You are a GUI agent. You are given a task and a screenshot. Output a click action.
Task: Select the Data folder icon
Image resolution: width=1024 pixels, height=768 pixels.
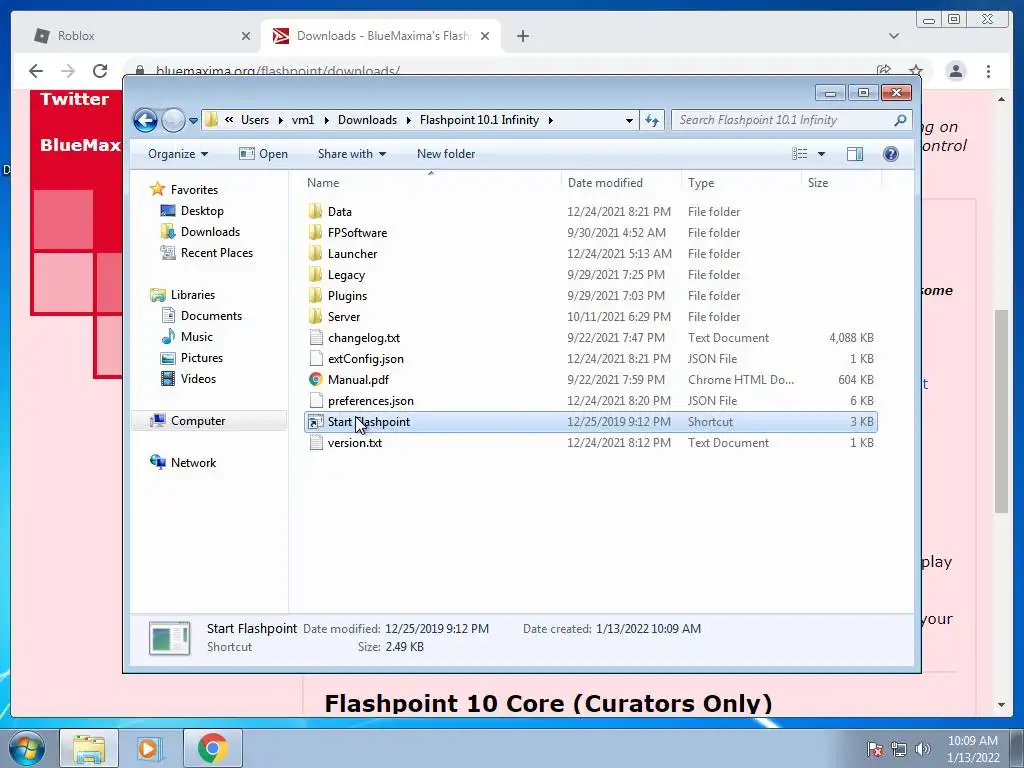[315, 212]
